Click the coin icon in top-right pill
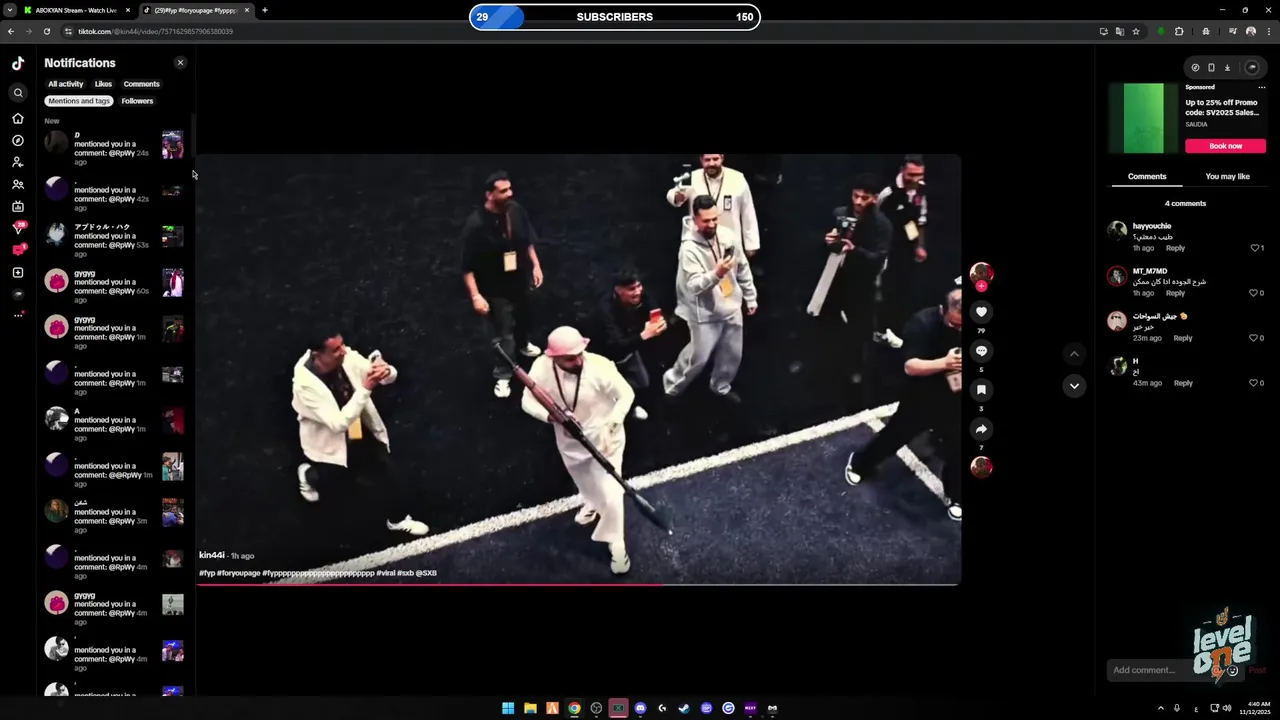 (1195, 68)
